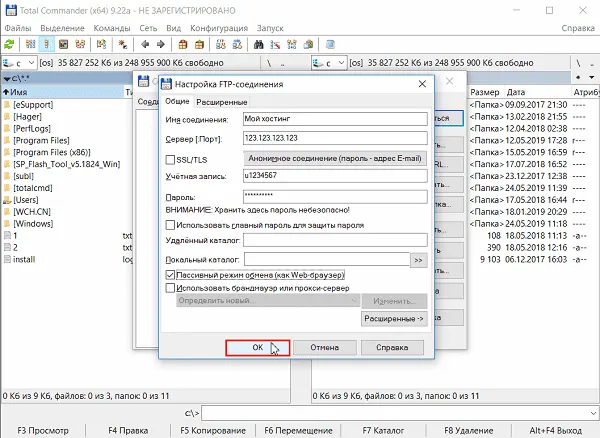Click the F5 Копирование button
Viewport: 600px width, 438px height.
[x=213, y=431]
